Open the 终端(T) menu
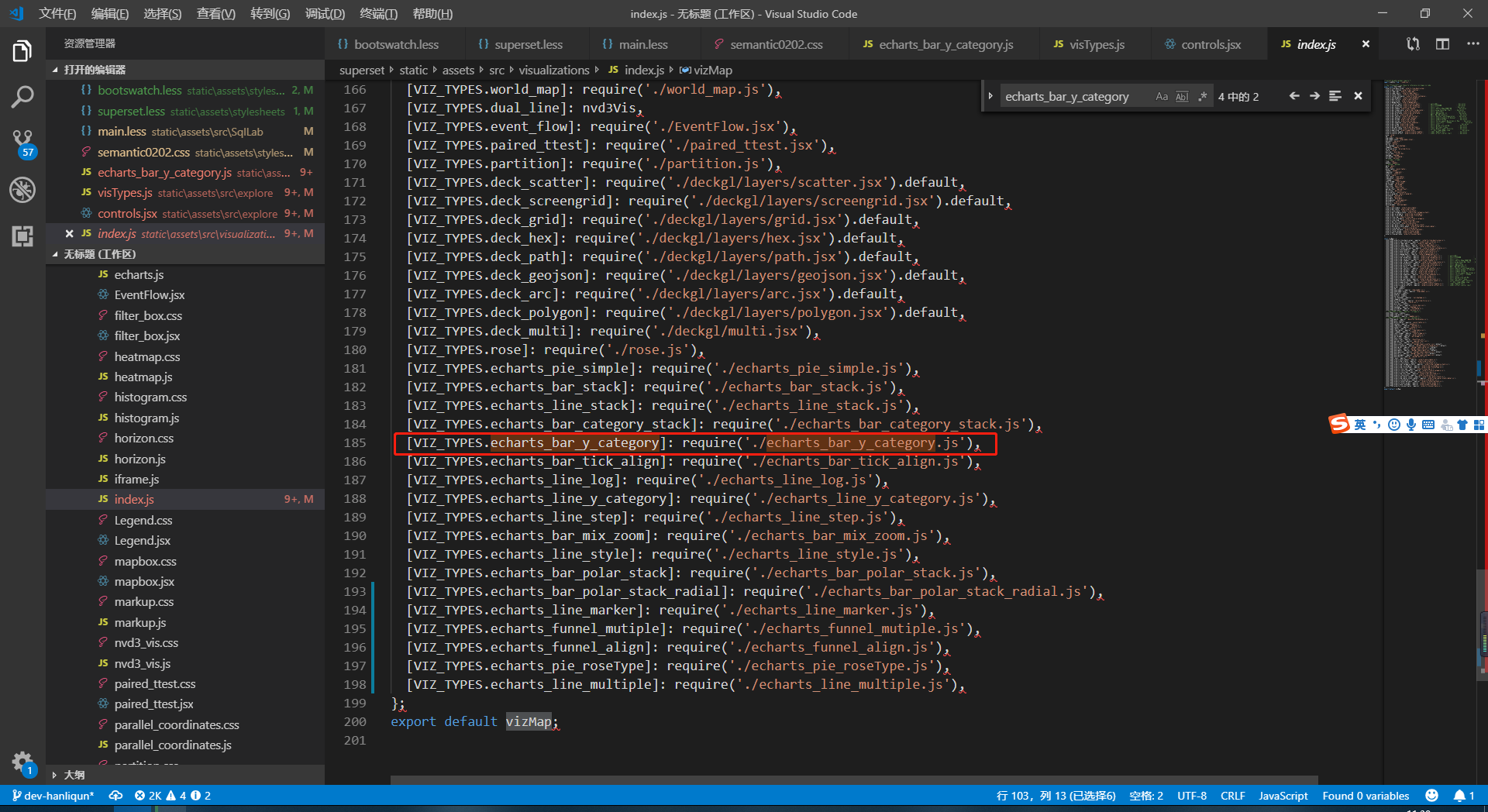The width and height of the screenshot is (1488, 812). click(x=378, y=14)
